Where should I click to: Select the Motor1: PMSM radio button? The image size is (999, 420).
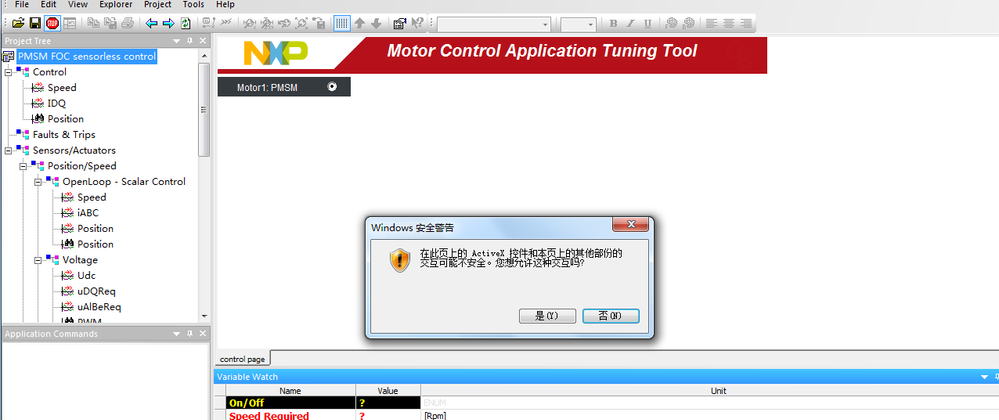click(x=332, y=87)
